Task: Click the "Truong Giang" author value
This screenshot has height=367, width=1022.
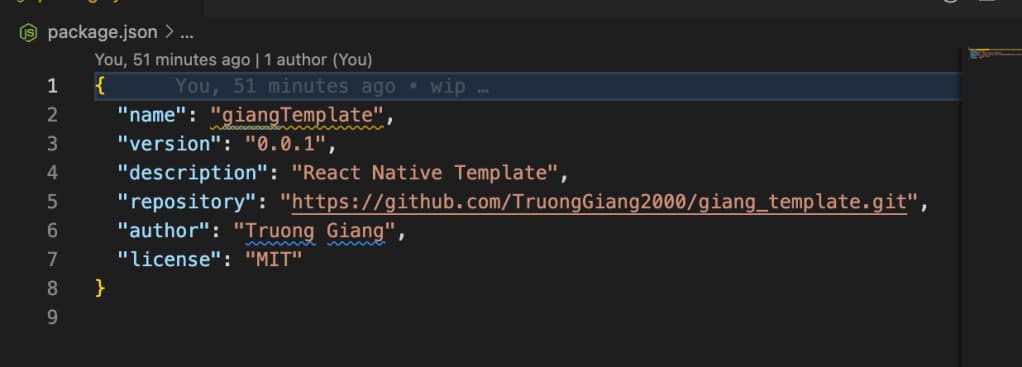Action: (315, 231)
